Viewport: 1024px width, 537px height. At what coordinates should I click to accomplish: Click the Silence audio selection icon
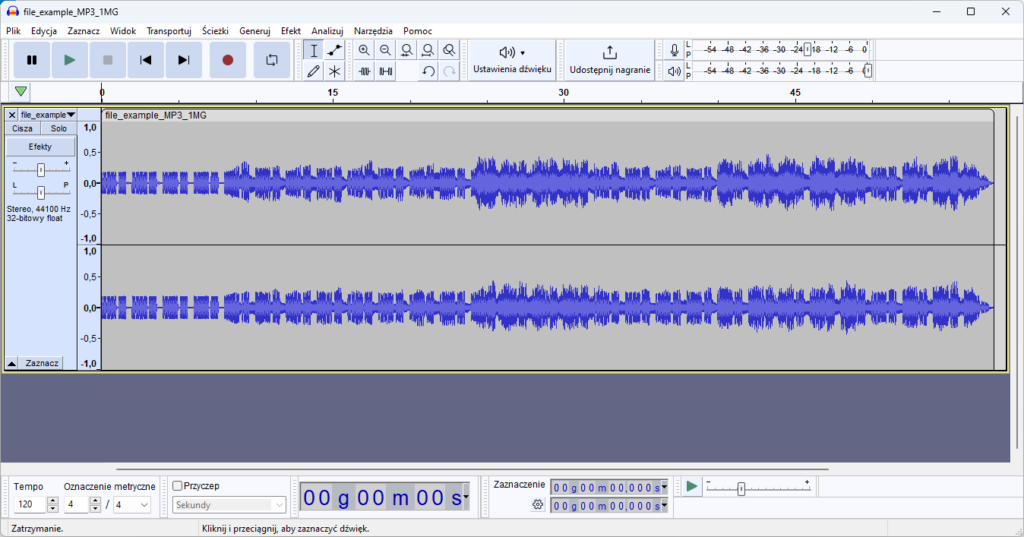point(385,71)
